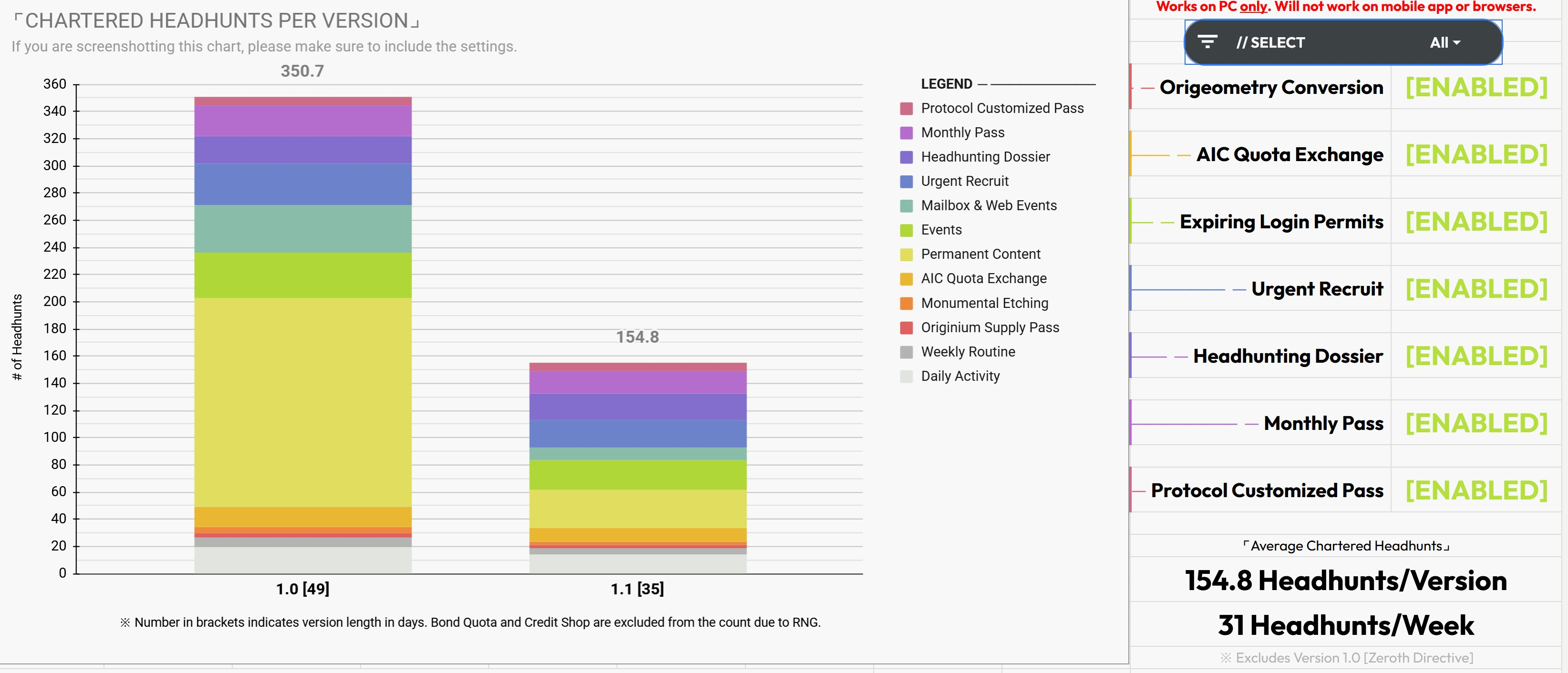Click the Weekly Routine legend swatch

(907, 352)
